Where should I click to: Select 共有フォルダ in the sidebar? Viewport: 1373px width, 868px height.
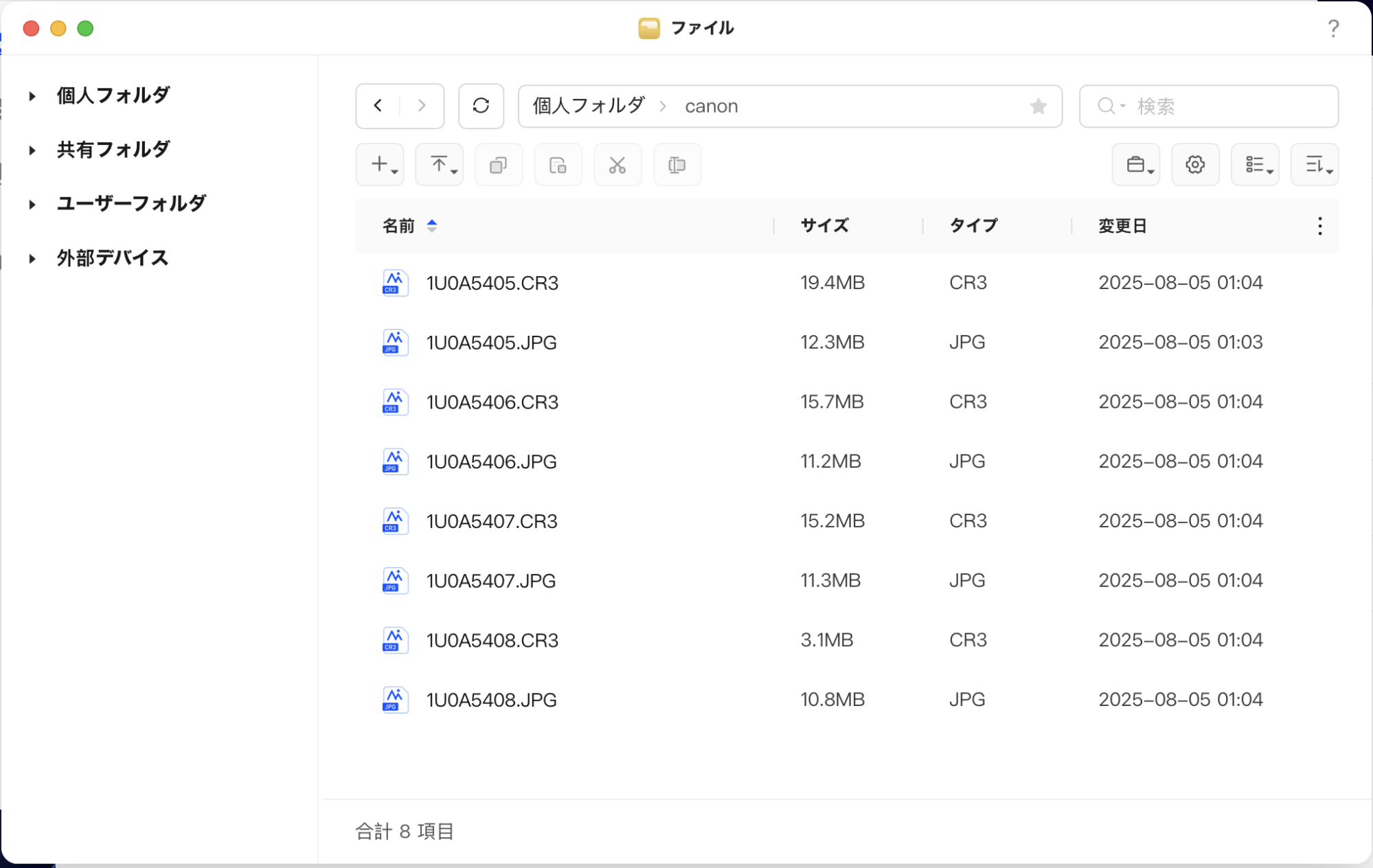point(113,150)
